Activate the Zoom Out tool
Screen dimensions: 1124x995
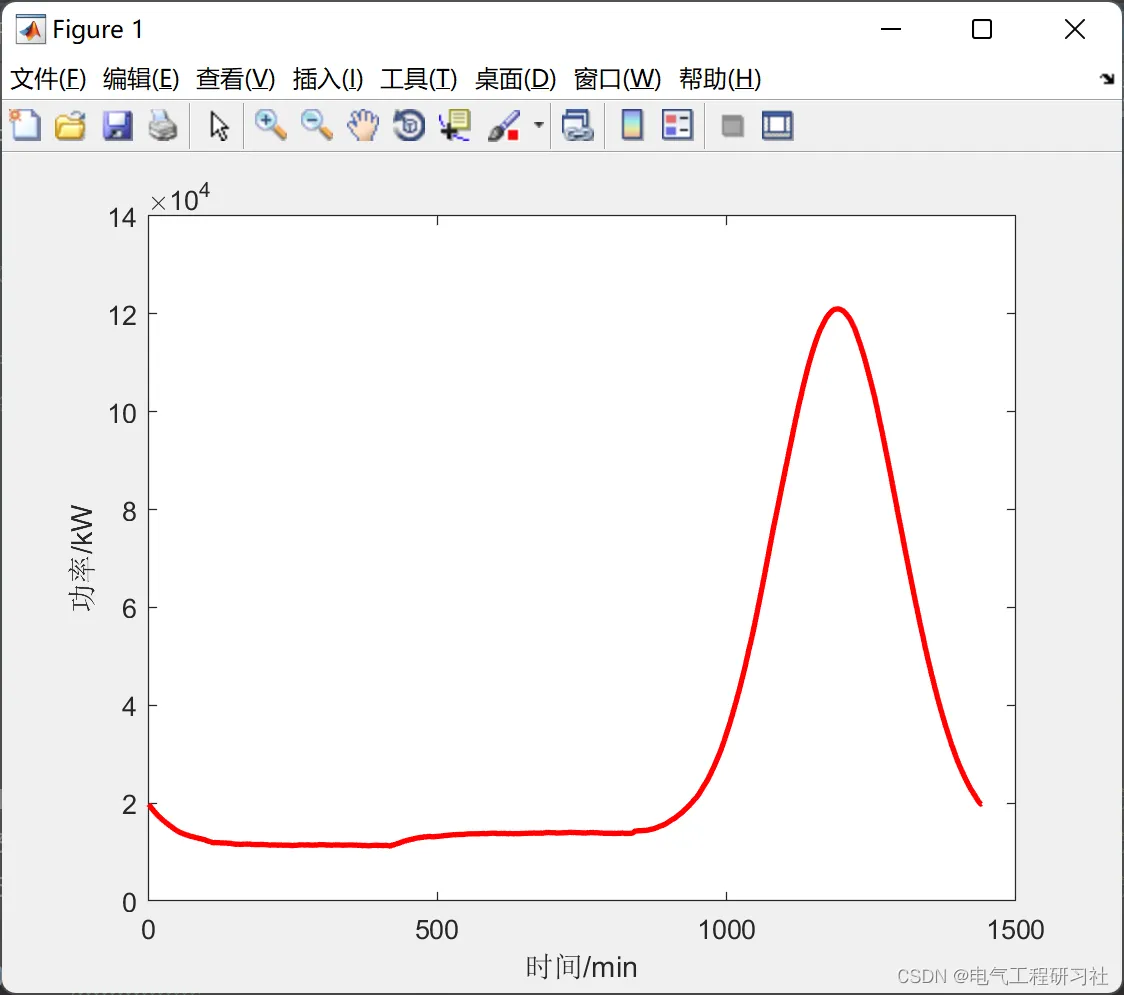pos(316,125)
